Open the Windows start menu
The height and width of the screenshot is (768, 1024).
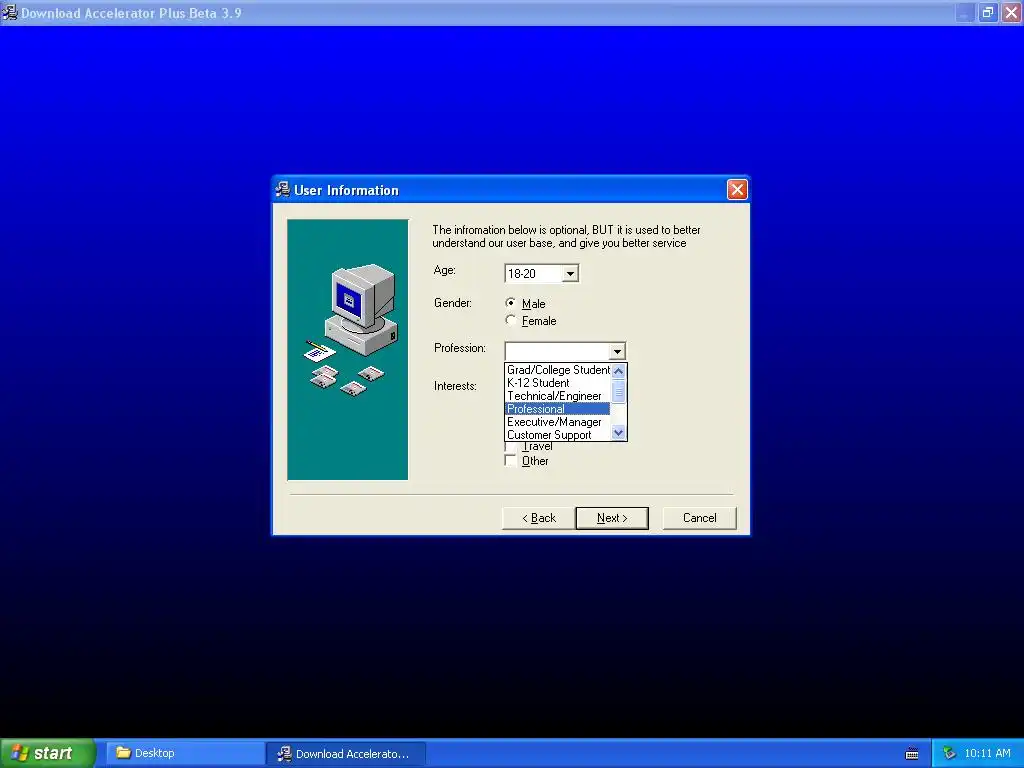48,753
